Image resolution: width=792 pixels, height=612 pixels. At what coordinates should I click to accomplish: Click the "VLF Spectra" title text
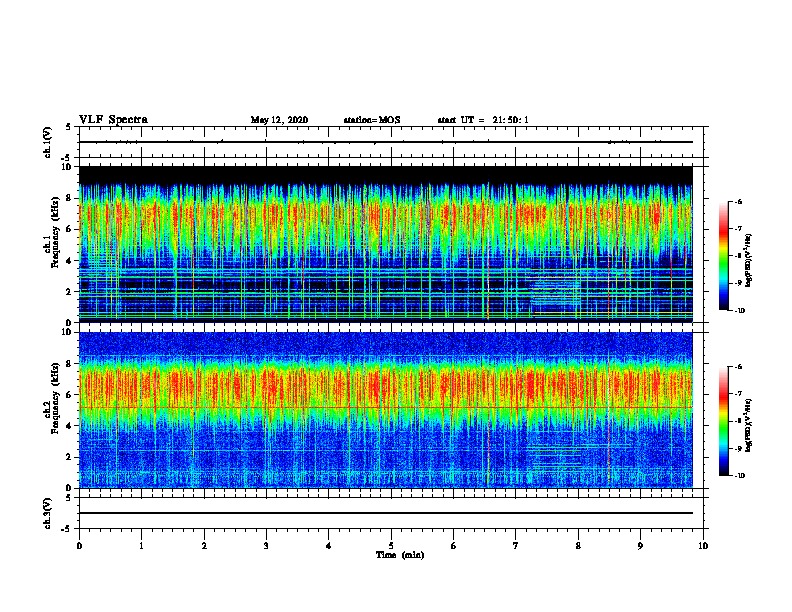coord(113,120)
